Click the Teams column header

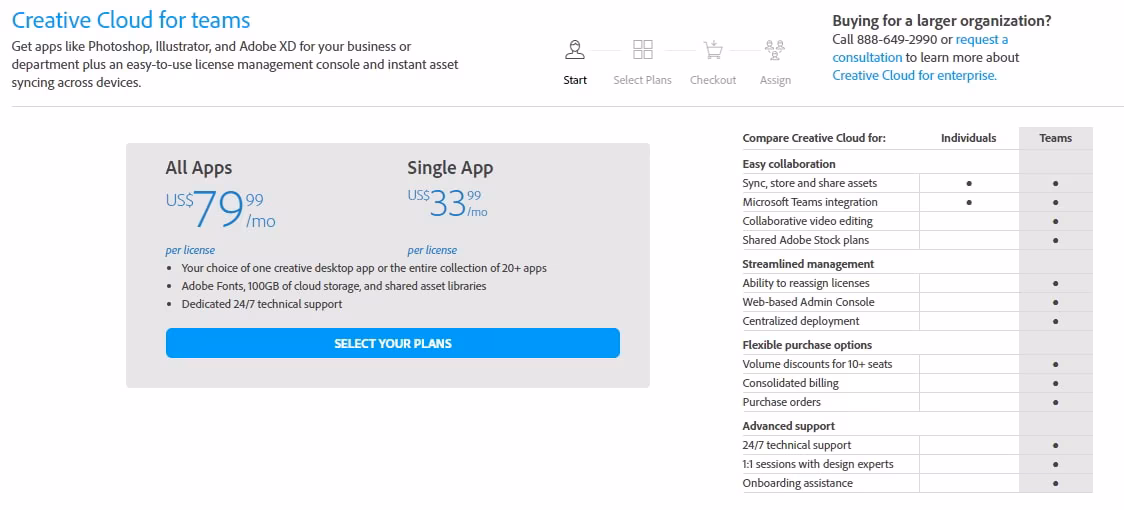(x=1055, y=138)
